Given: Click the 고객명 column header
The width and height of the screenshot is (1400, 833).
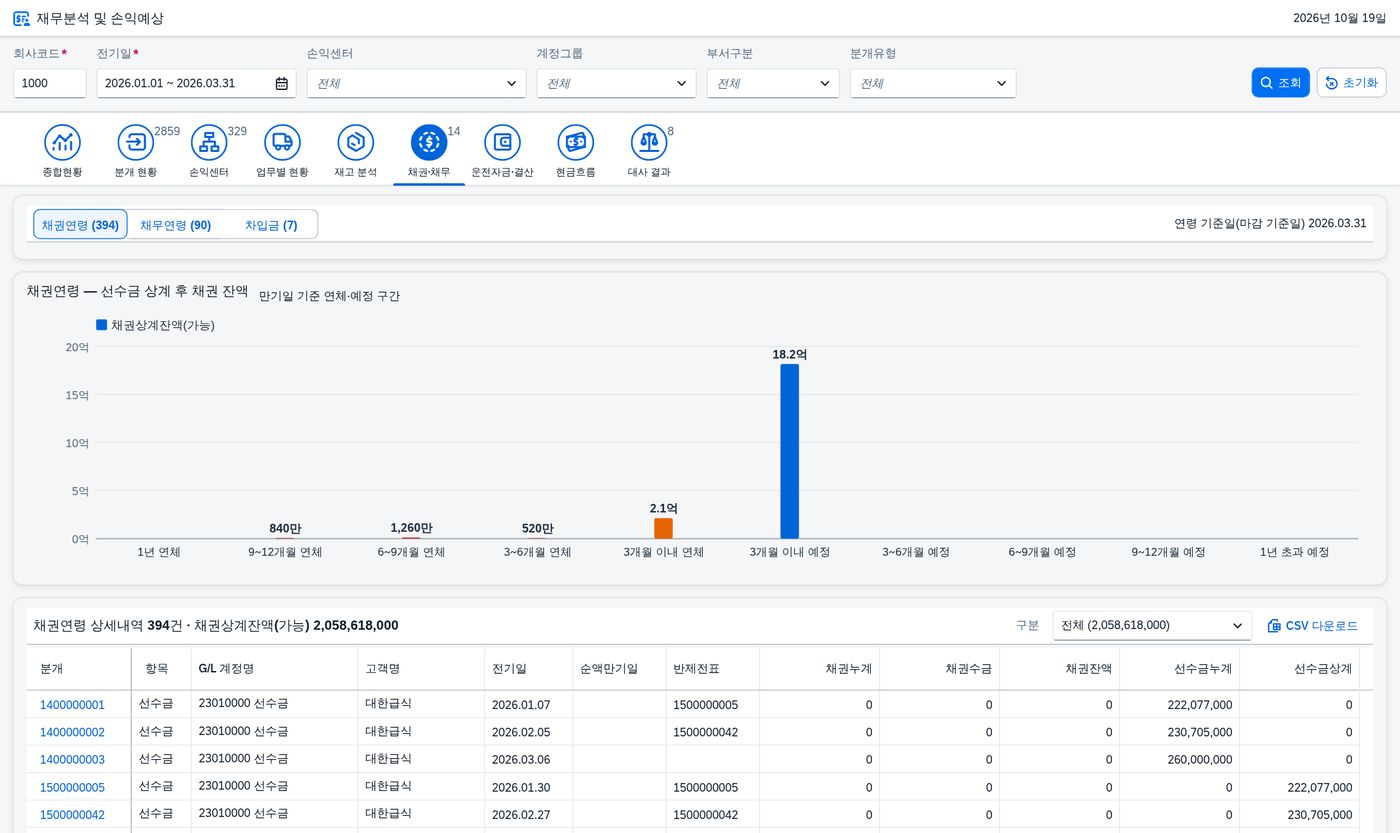Looking at the screenshot, I should click(x=421, y=669).
